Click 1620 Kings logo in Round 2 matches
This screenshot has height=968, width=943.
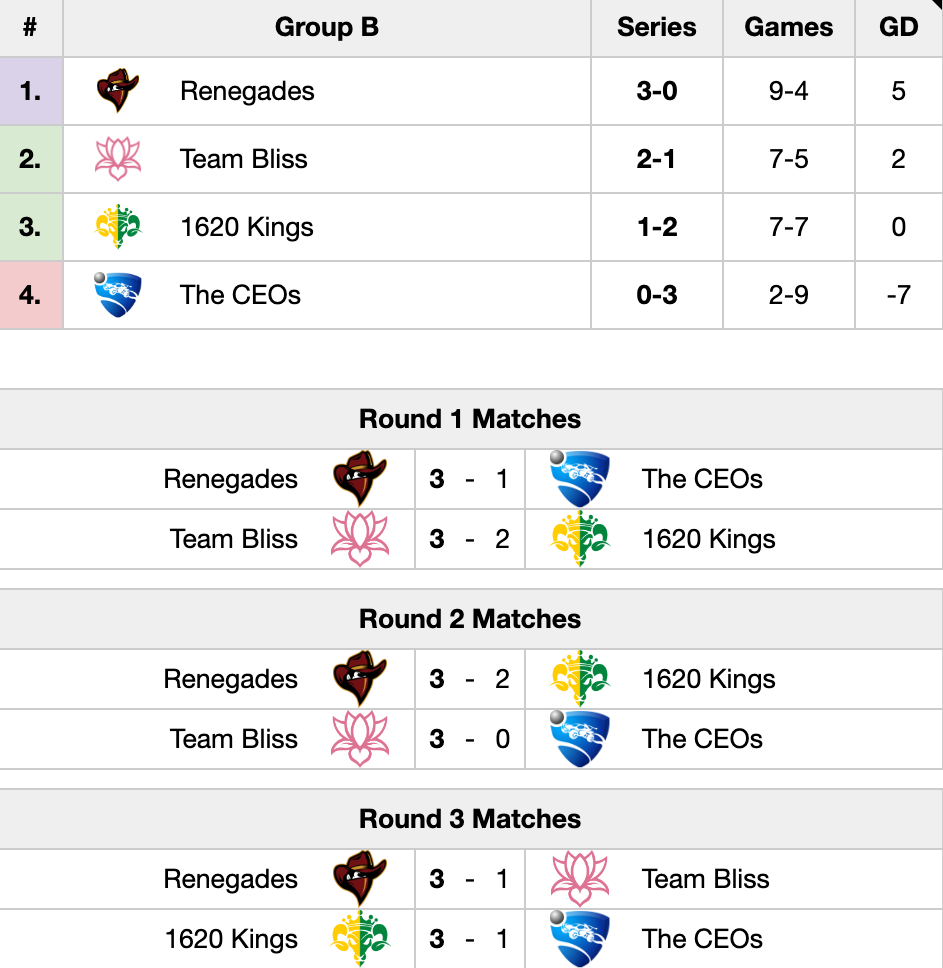pos(580,678)
